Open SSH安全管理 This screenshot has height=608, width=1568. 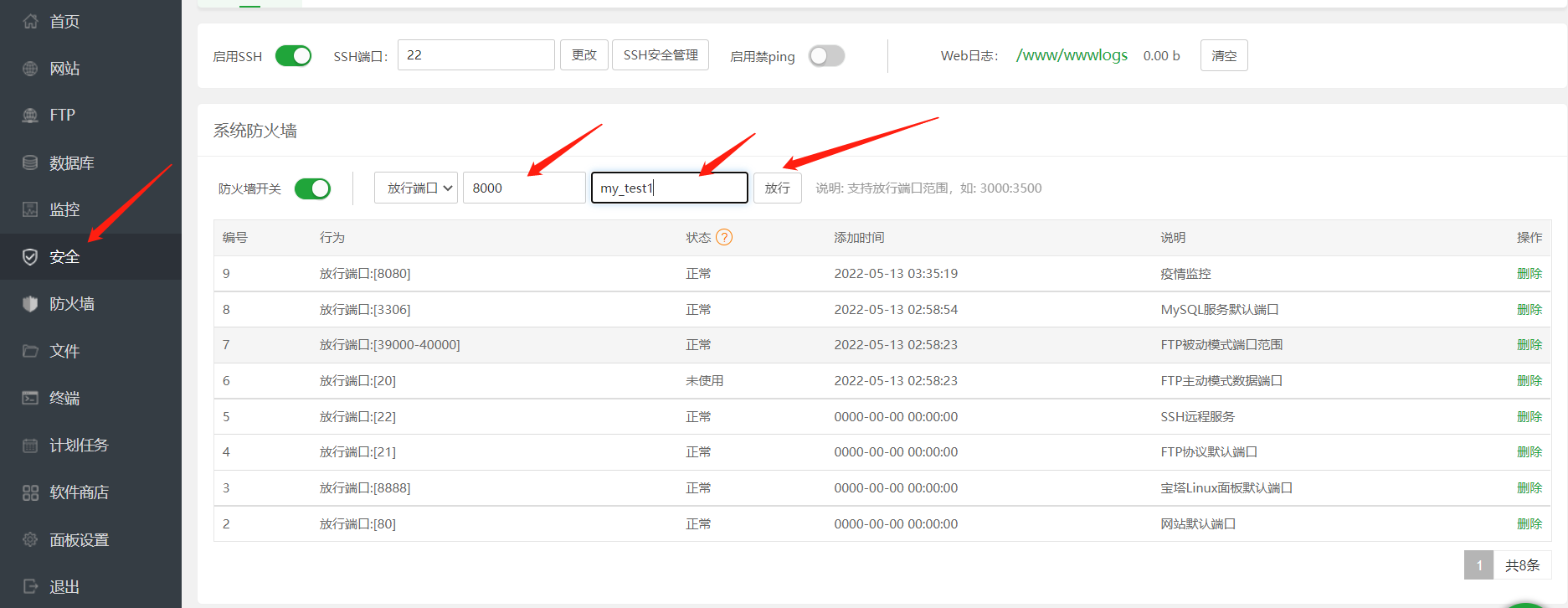pos(661,54)
